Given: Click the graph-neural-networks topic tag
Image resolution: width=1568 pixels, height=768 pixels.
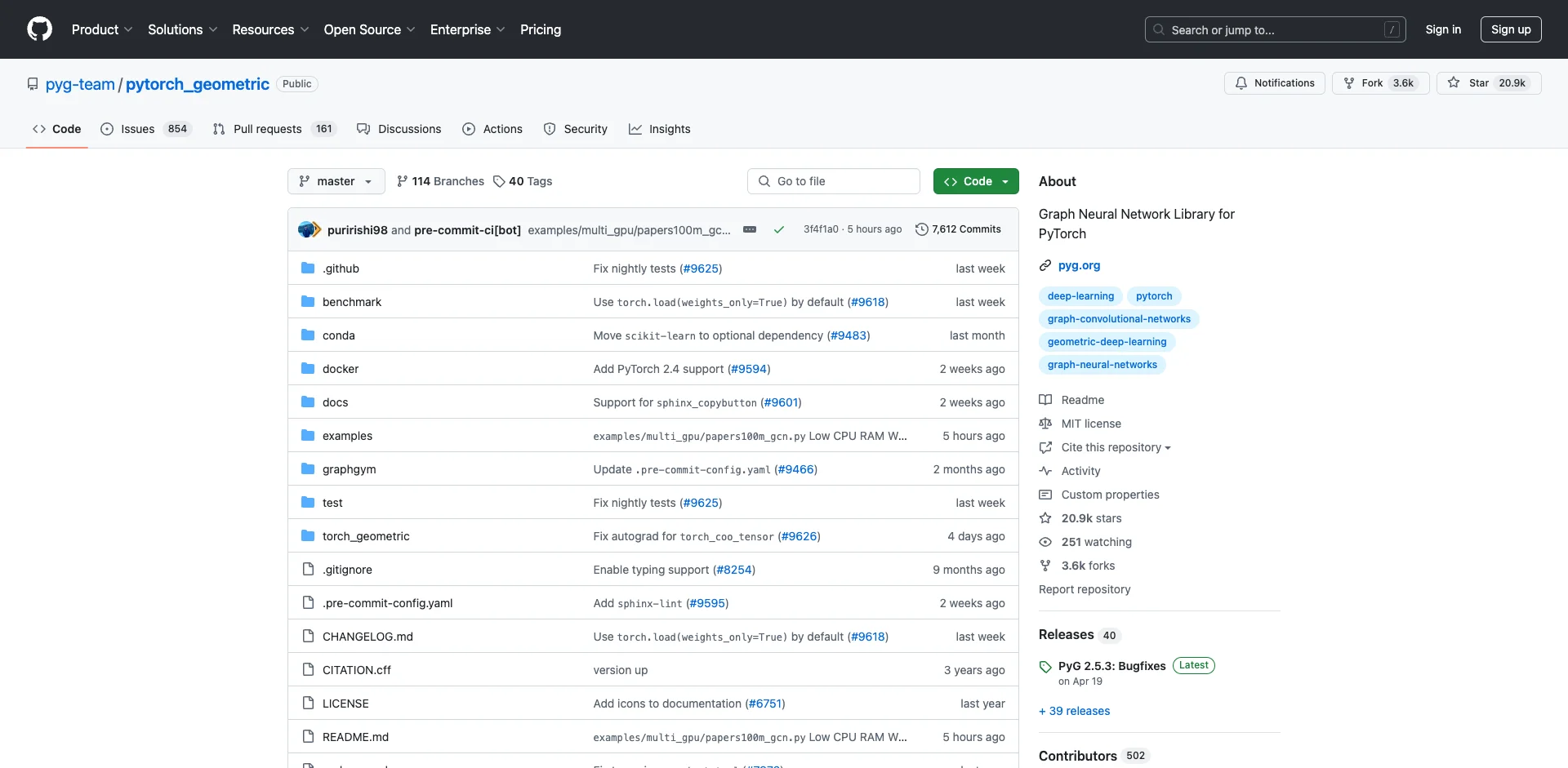Looking at the screenshot, I should click(x=1102, y=365).
